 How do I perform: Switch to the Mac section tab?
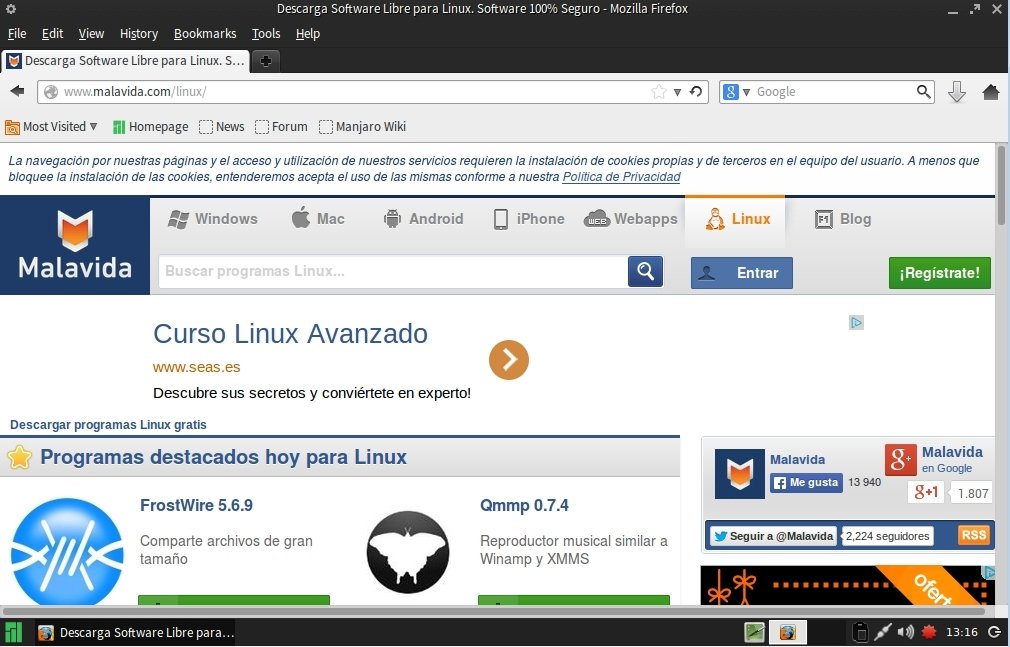(318, 218)
